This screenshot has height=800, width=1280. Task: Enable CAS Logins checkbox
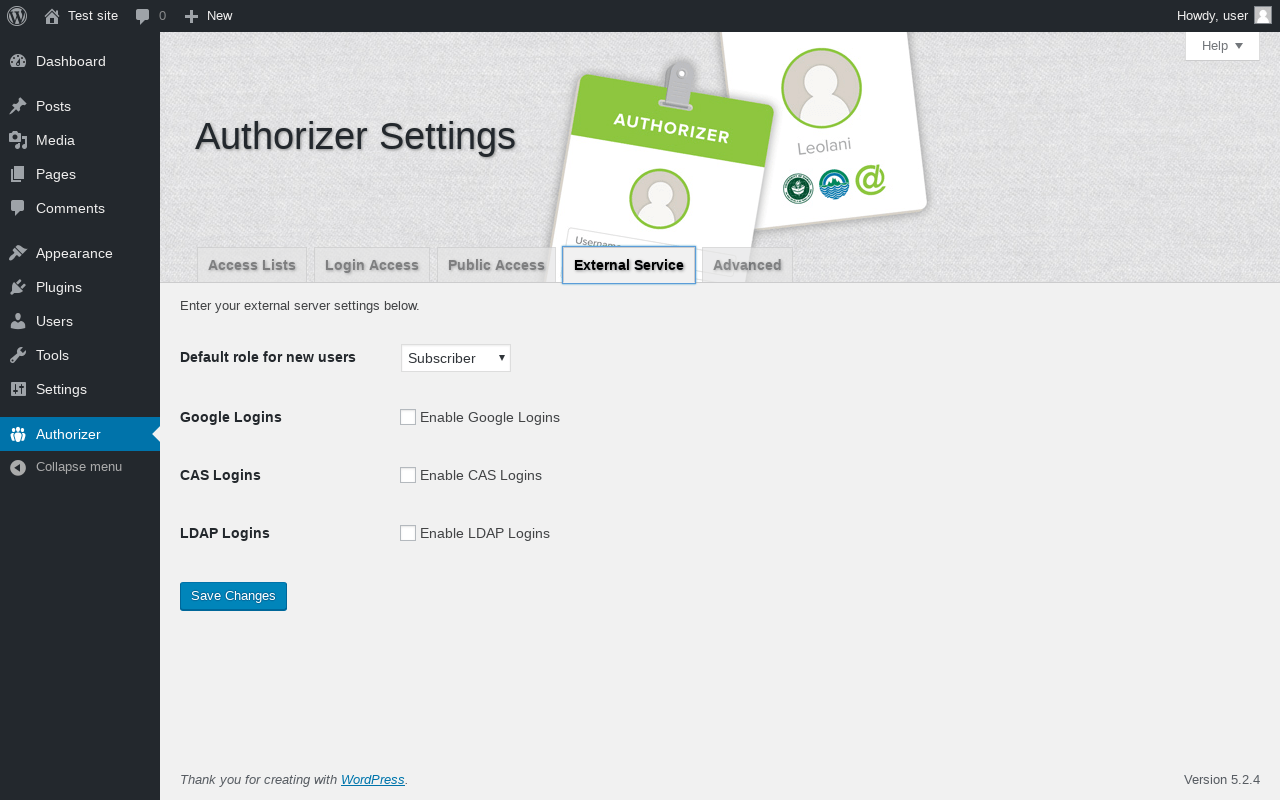[408, 475]
